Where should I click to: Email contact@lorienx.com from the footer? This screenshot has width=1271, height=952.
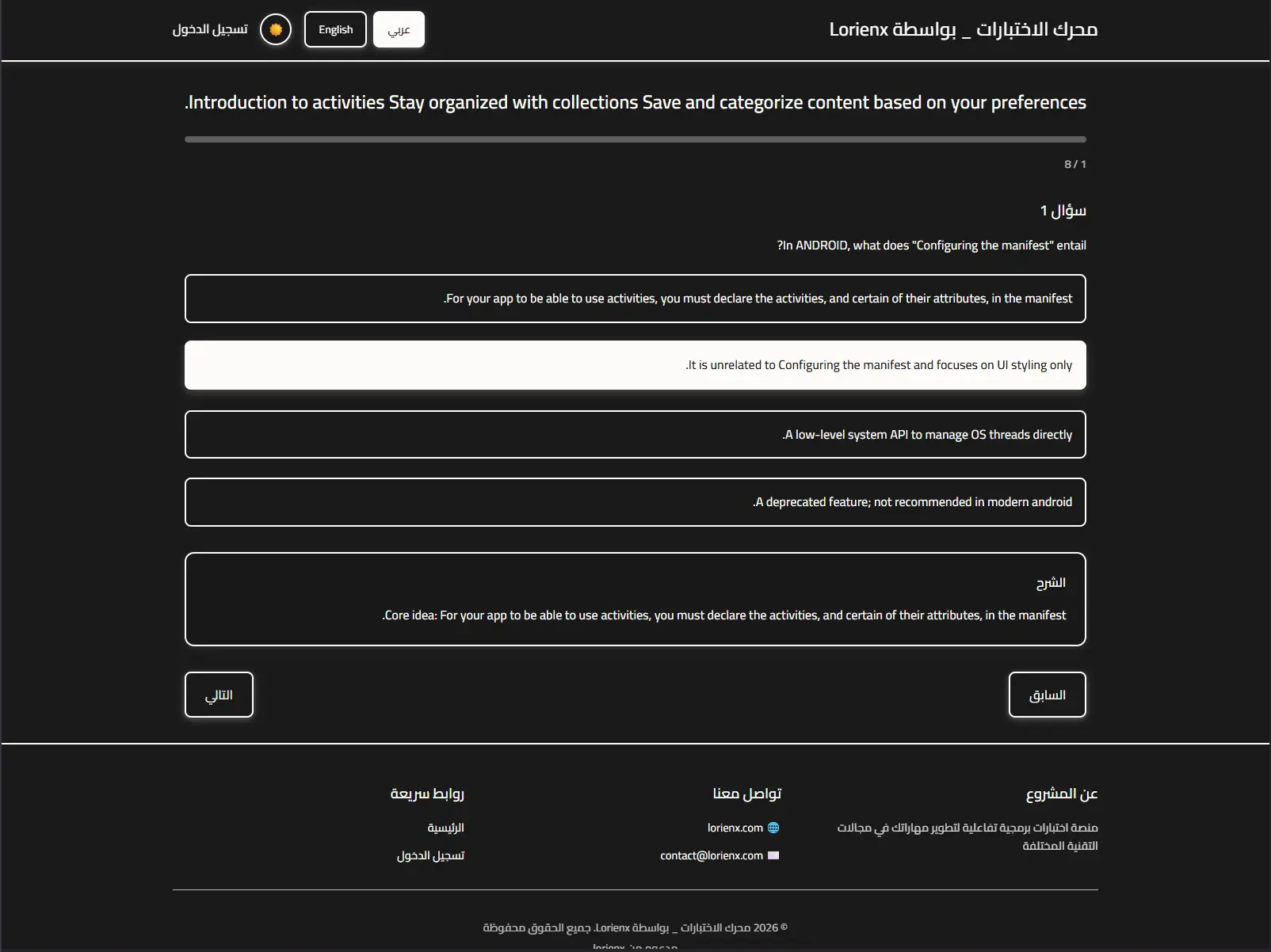710,855
